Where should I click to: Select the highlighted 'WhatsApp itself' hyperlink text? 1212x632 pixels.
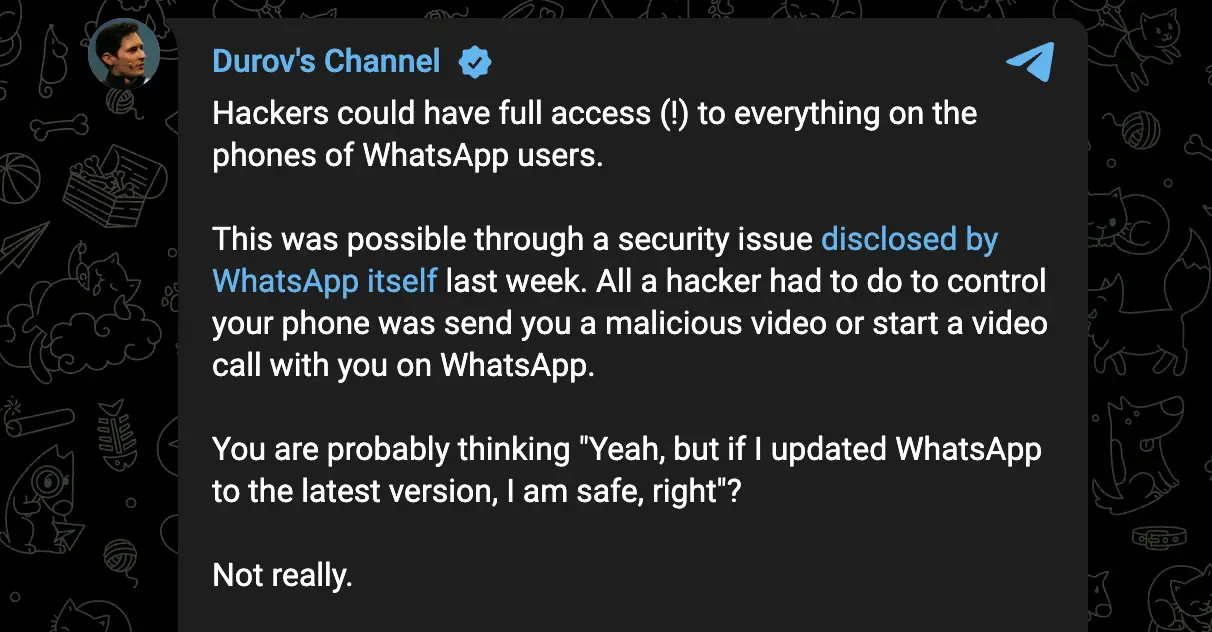click(324, 281)
